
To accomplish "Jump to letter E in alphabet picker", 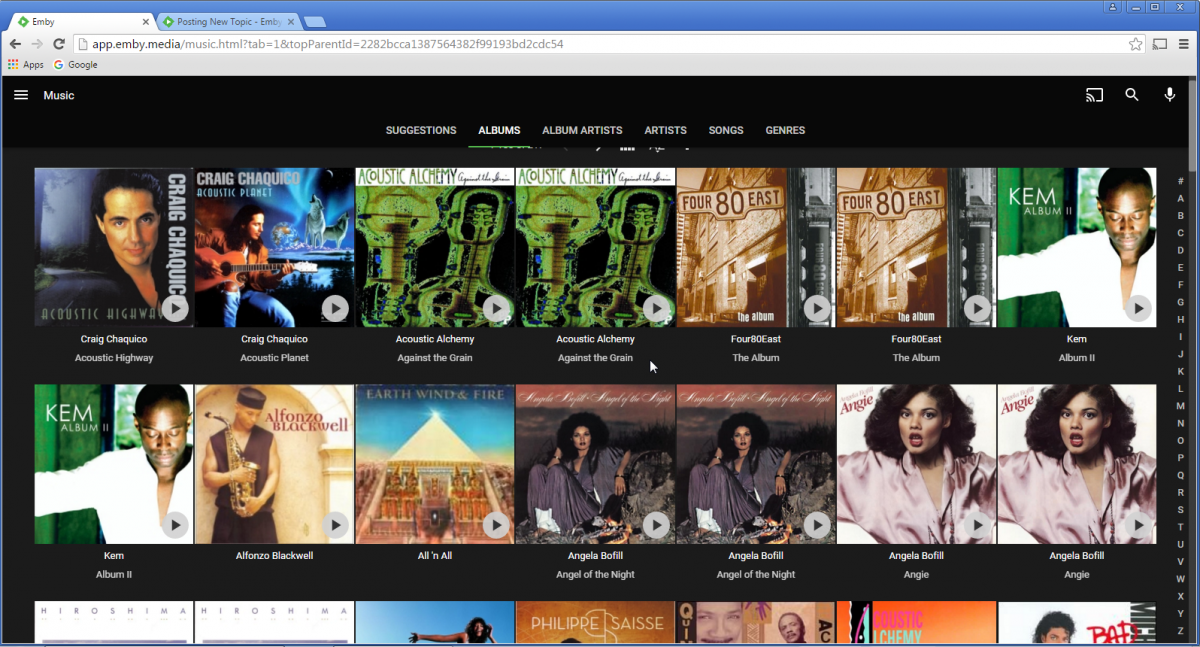I will tap(1180, 267).
